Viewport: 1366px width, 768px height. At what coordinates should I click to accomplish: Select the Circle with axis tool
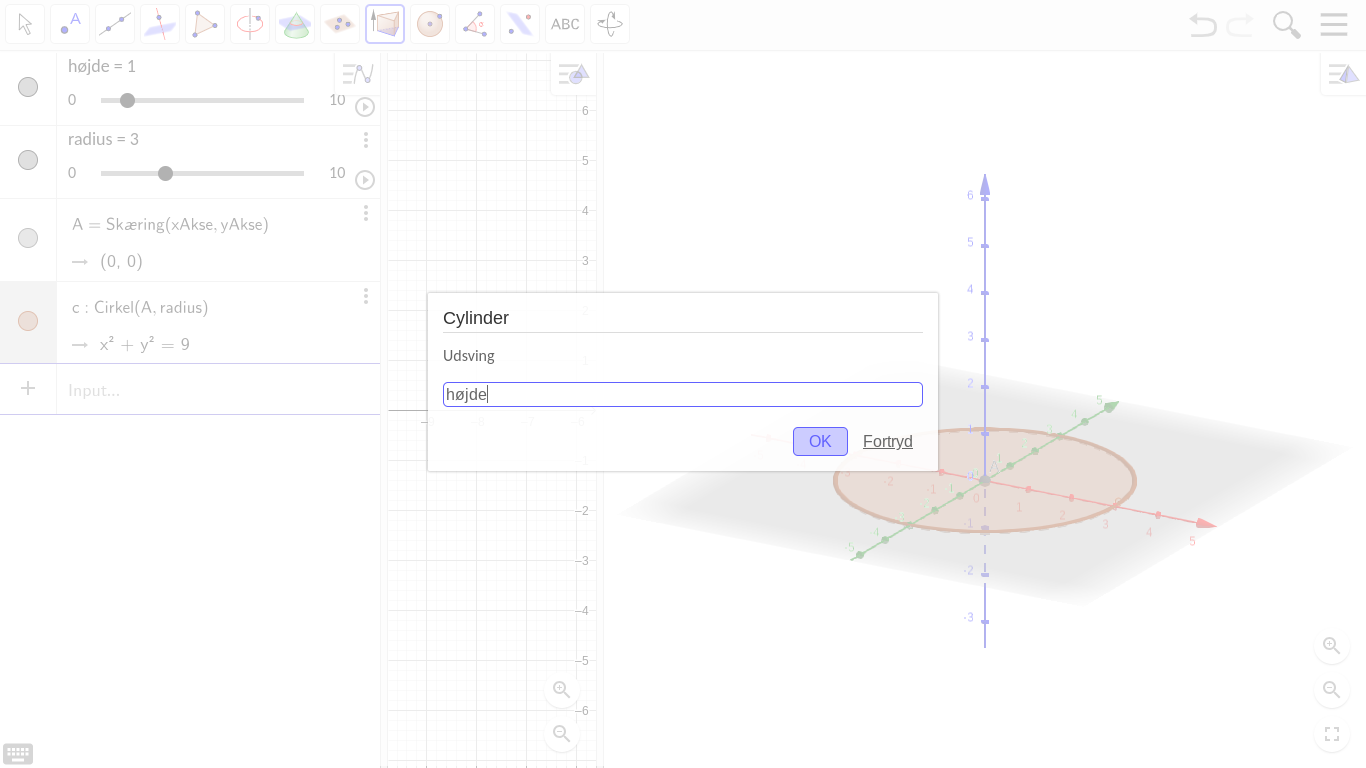click(x=250, y=24)
